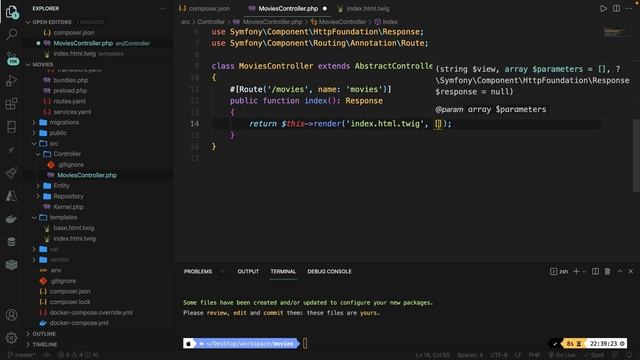
Task: Click the PHP language mode in status bar
Action: tap(535, 355)
